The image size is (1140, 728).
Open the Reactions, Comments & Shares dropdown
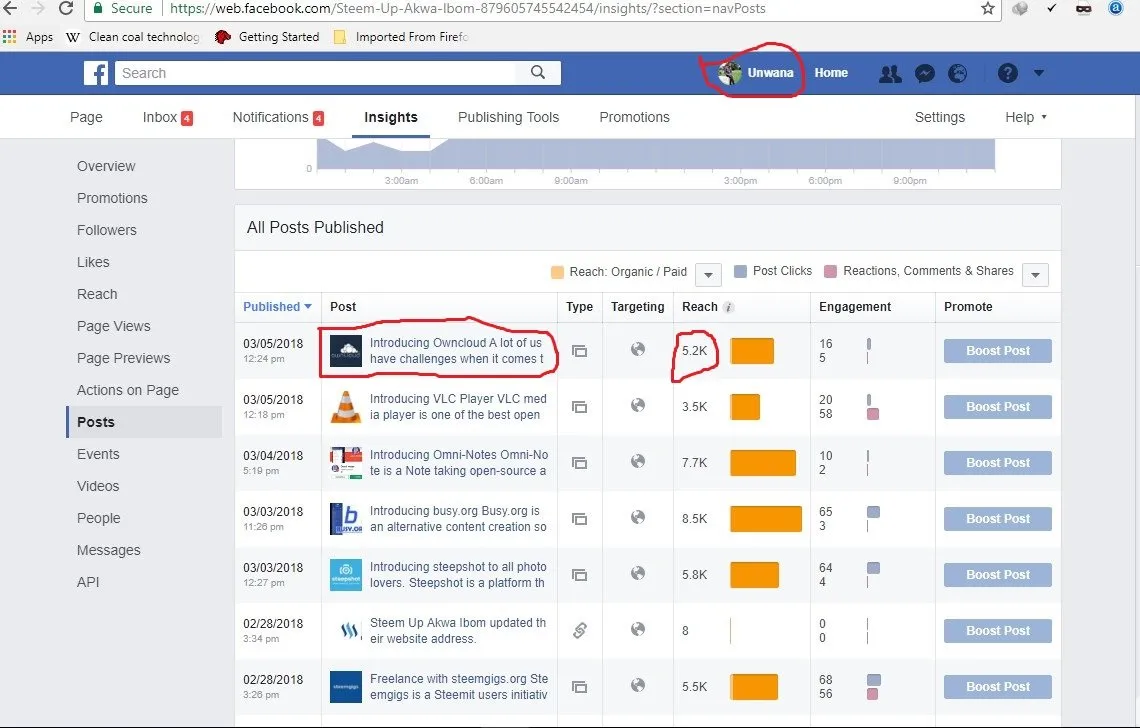1035,275
